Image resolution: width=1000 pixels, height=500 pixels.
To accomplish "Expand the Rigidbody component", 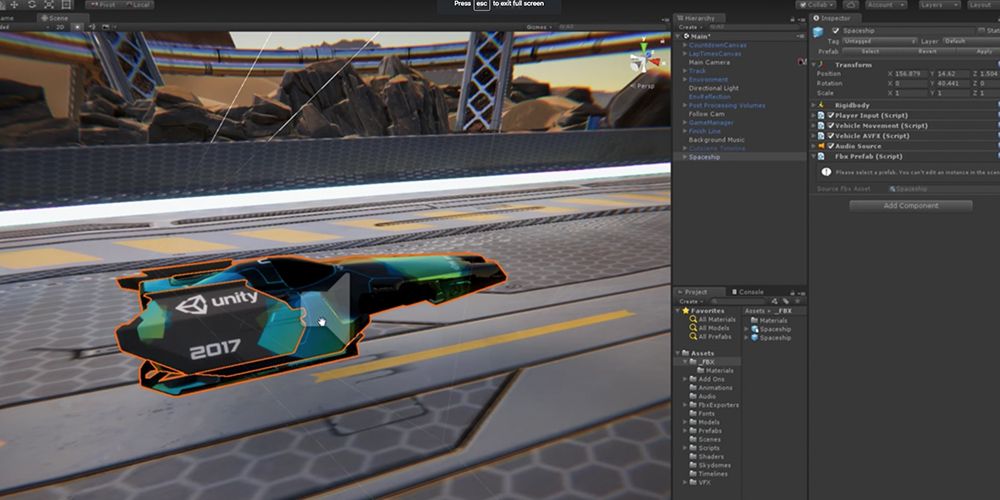I will (814, 105).
